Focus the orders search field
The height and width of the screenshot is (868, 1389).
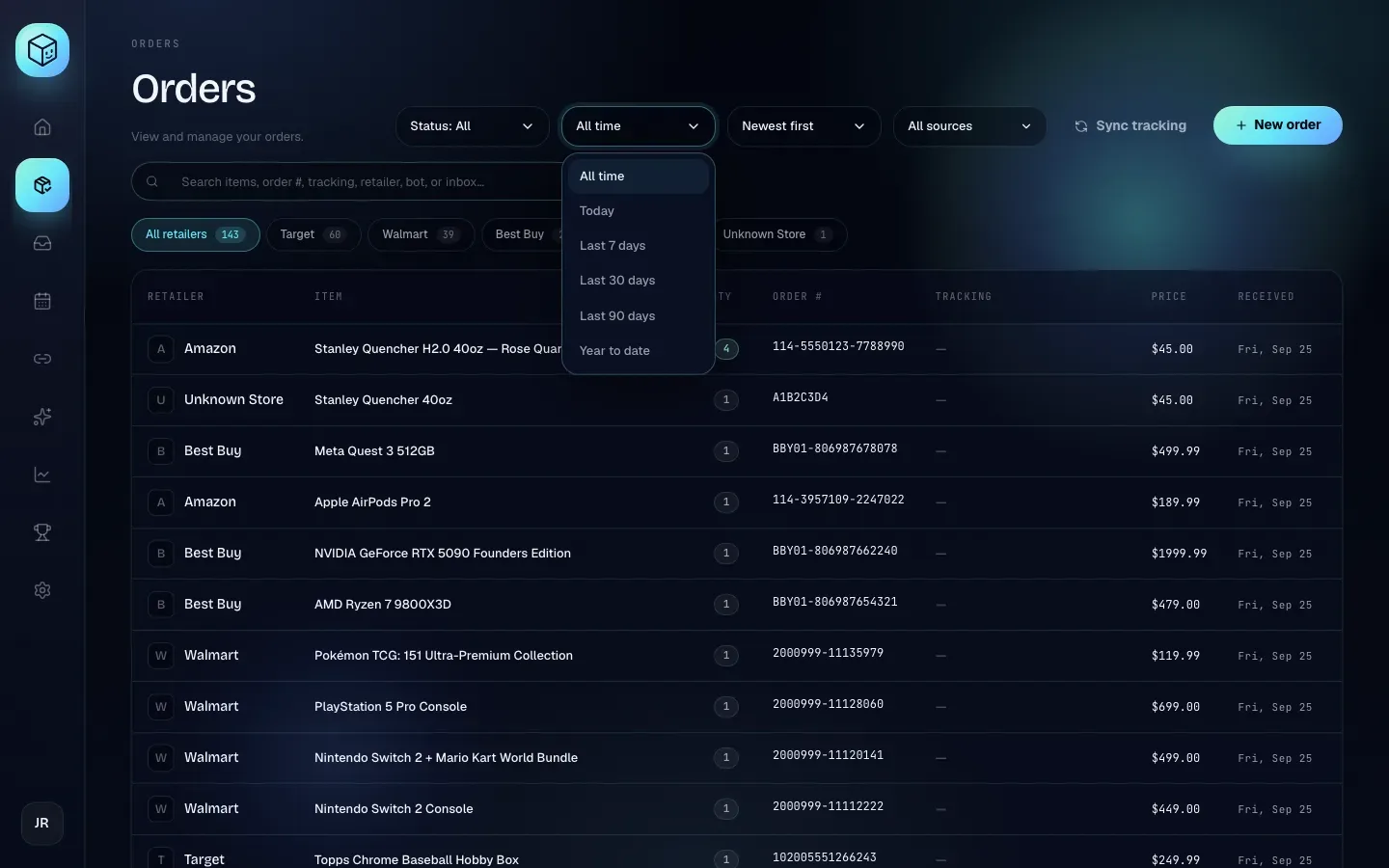coord(347,181)
